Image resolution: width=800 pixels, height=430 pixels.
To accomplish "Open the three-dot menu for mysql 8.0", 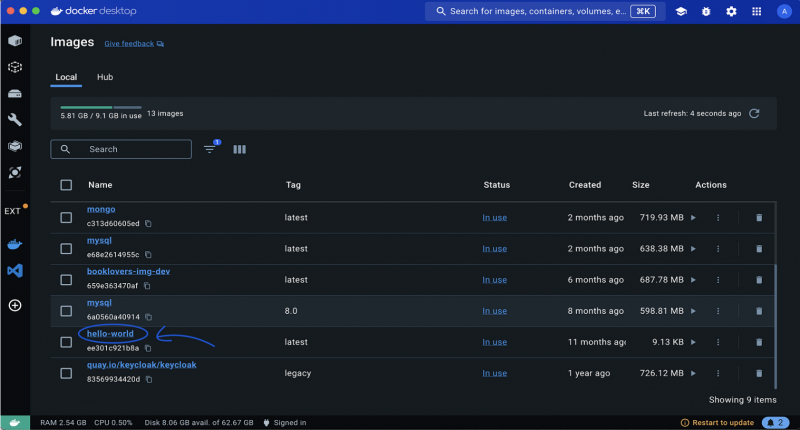I will (718, 311).
